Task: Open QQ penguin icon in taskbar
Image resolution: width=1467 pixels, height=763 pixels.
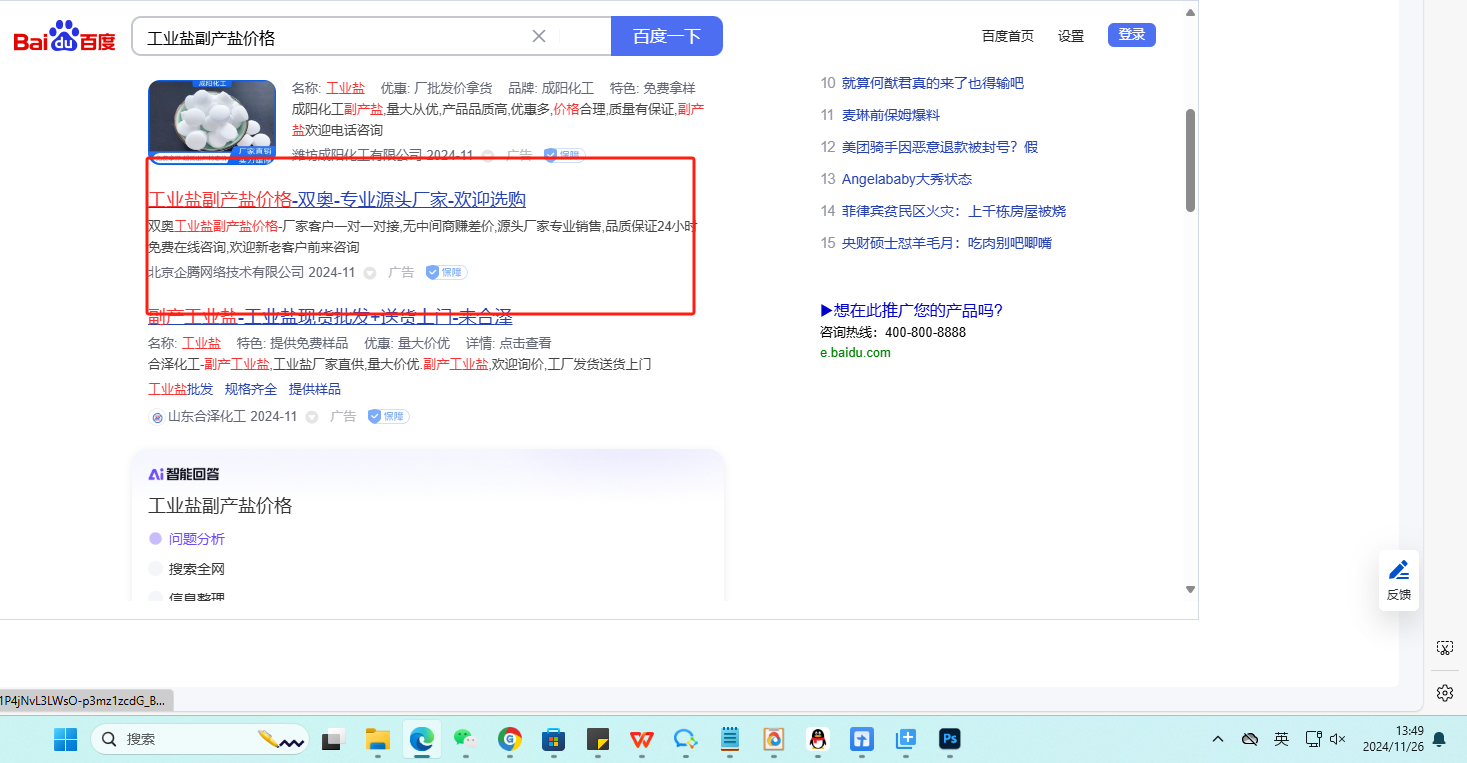Action: pos(818,739)
